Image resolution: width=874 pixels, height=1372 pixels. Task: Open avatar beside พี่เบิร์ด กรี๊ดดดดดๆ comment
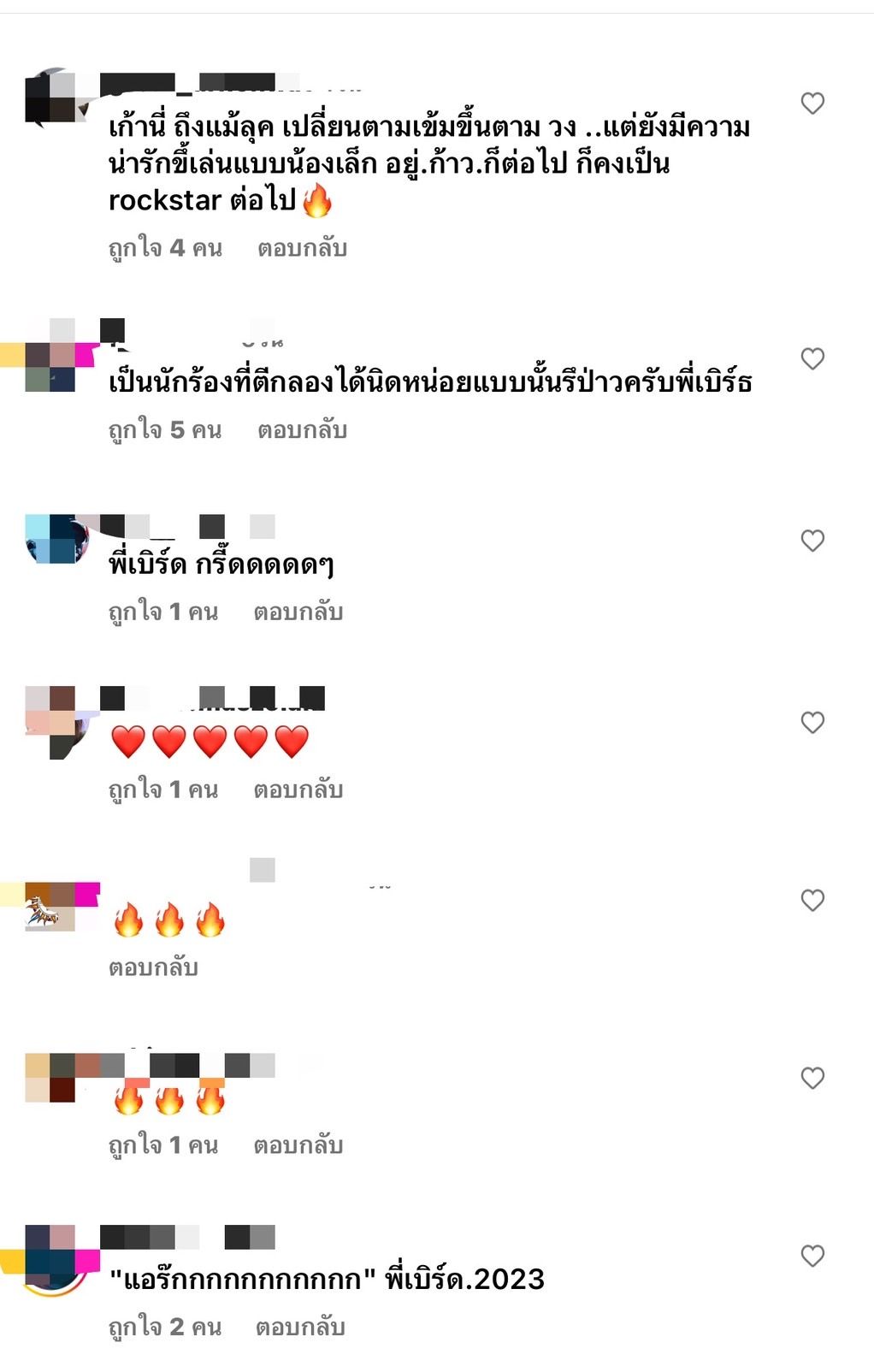57,538
